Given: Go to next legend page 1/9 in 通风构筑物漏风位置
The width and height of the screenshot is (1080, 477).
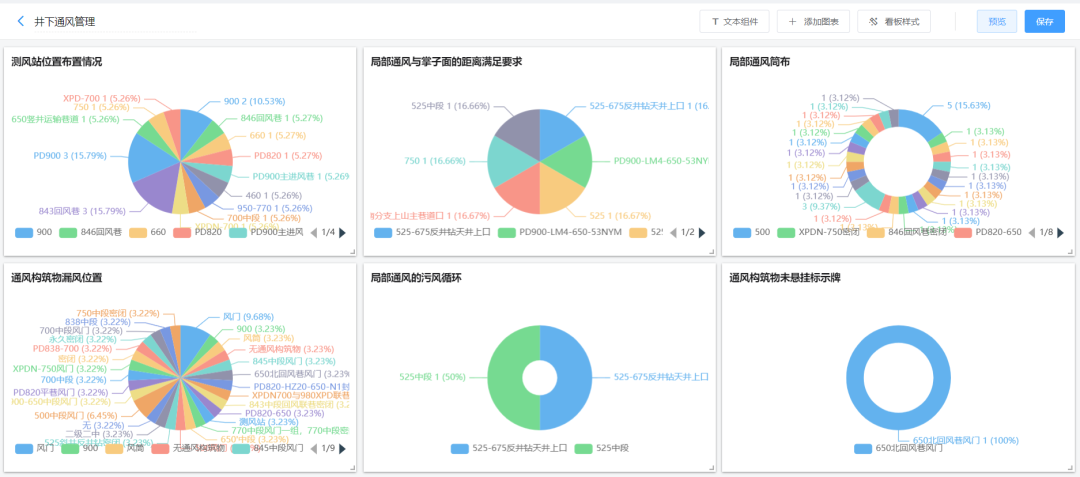Looking at the screenshot, I should click(343, 448).
